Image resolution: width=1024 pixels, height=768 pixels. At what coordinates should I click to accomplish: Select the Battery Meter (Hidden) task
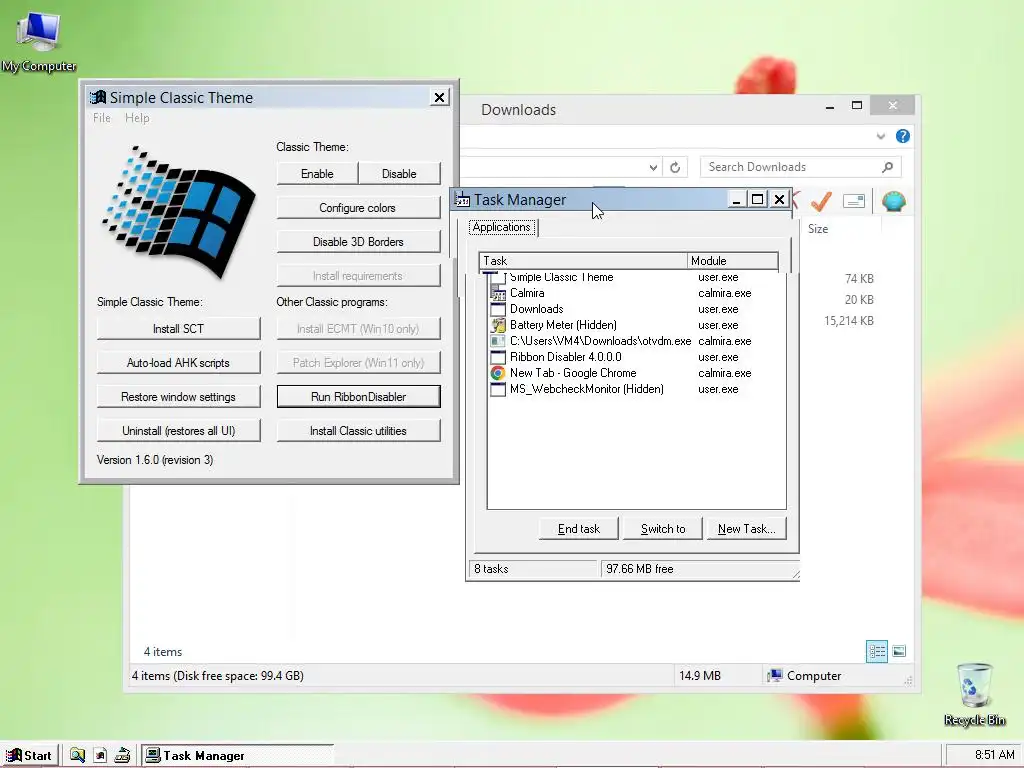pos(637,325)
